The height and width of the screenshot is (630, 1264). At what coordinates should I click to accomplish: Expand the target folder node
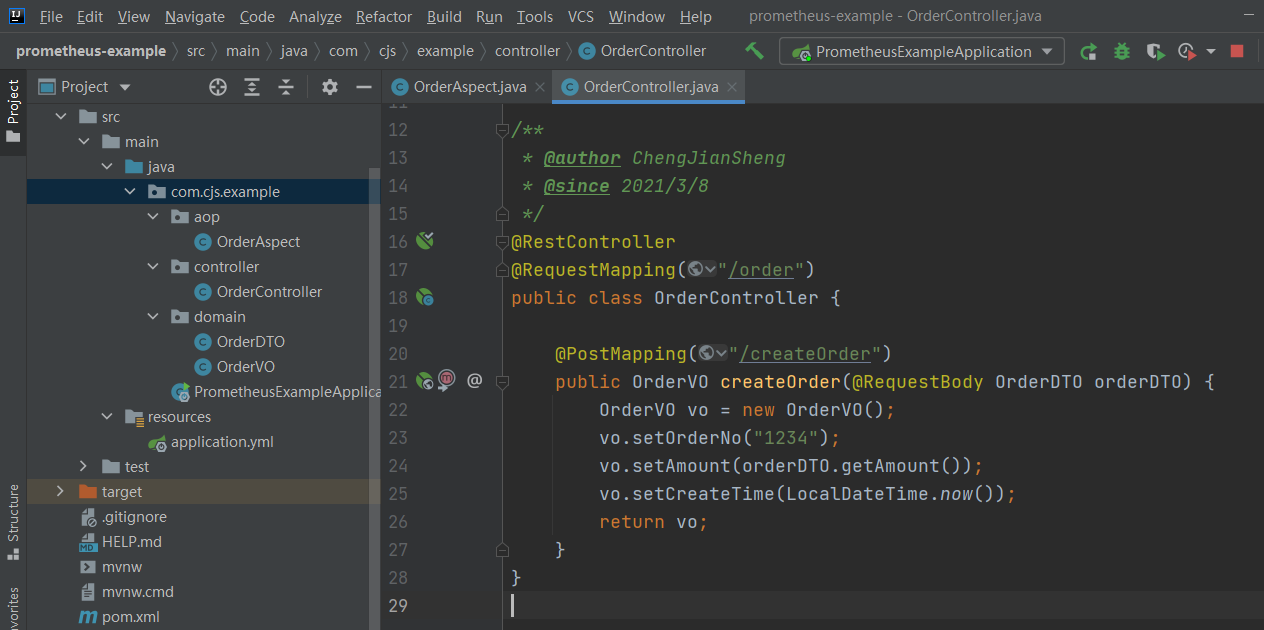click(61, 492)
